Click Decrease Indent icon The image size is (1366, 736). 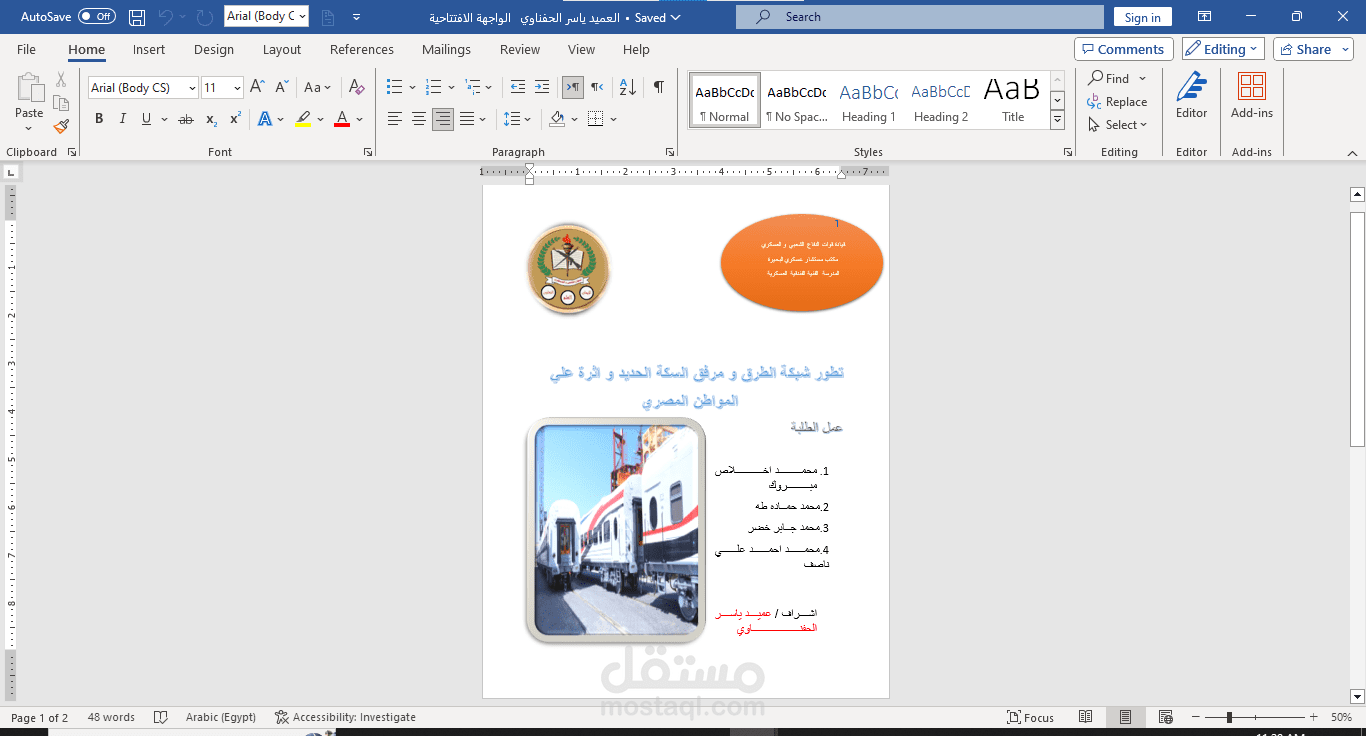pyautogui.click(x=517, y=87)
